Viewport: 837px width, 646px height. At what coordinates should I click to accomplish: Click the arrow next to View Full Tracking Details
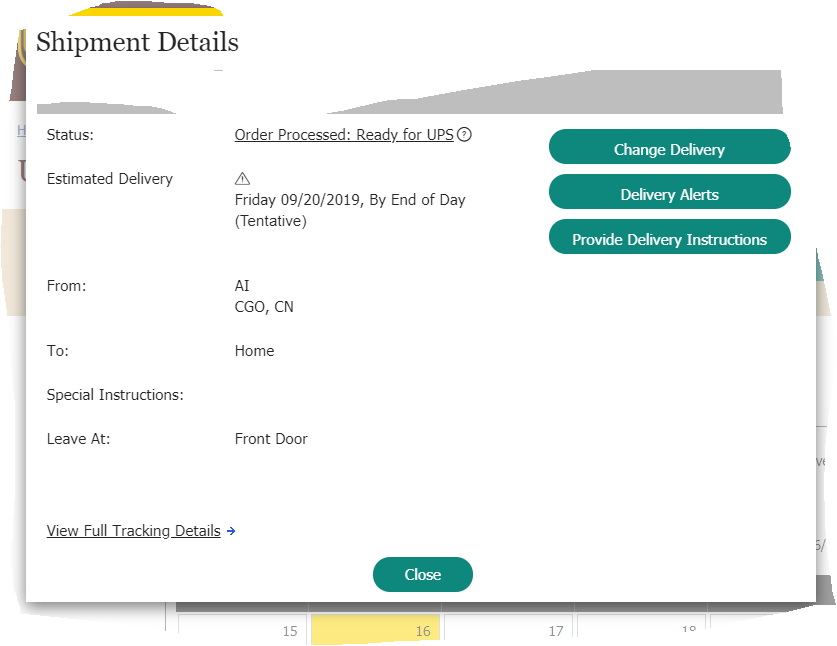click(231, 531)
